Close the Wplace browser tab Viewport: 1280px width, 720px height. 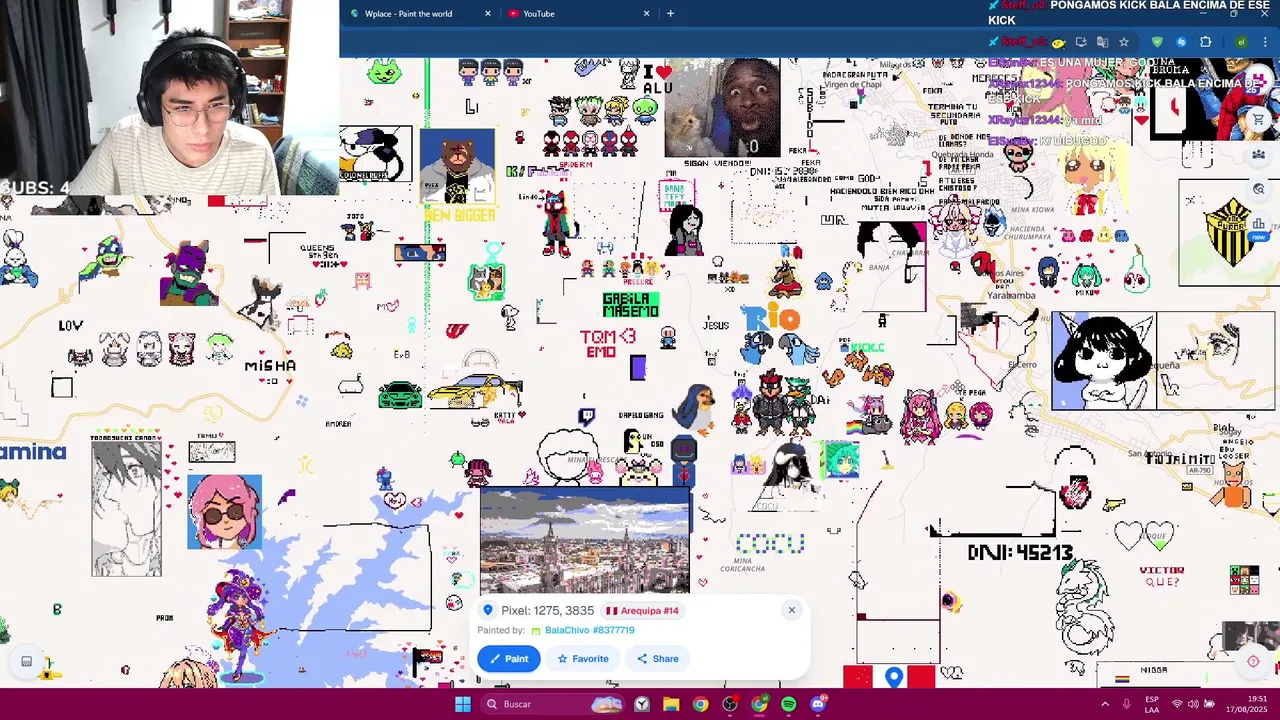(x=488, y=13)
